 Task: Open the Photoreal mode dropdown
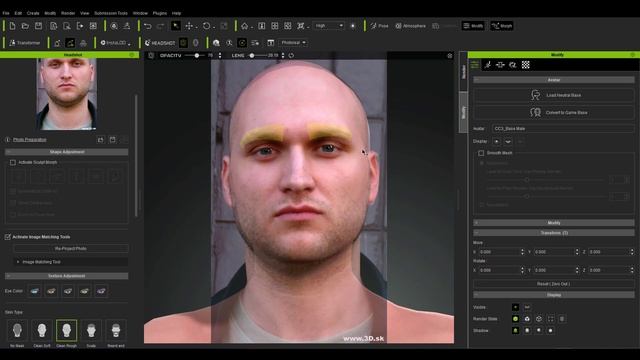293,43
